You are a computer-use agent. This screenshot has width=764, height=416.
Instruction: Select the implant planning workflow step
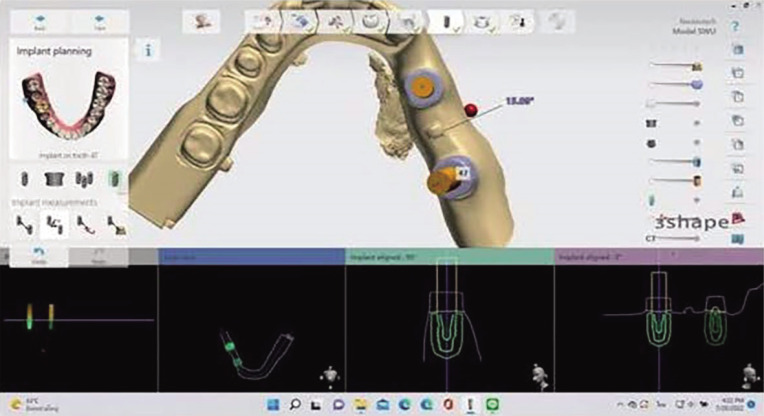click(x=447, y=20)
